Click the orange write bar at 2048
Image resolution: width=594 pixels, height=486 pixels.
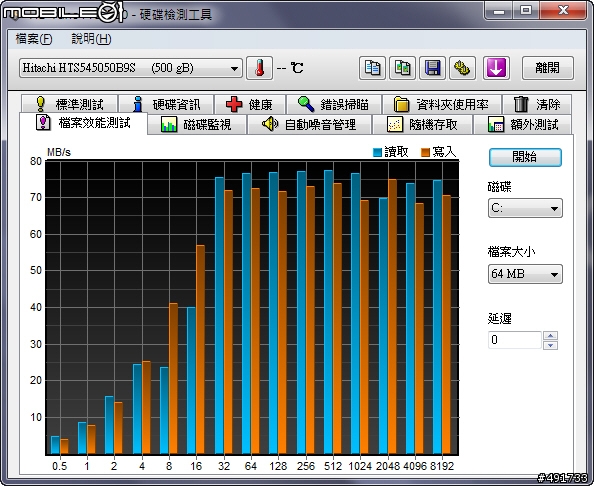coord(392,316)
